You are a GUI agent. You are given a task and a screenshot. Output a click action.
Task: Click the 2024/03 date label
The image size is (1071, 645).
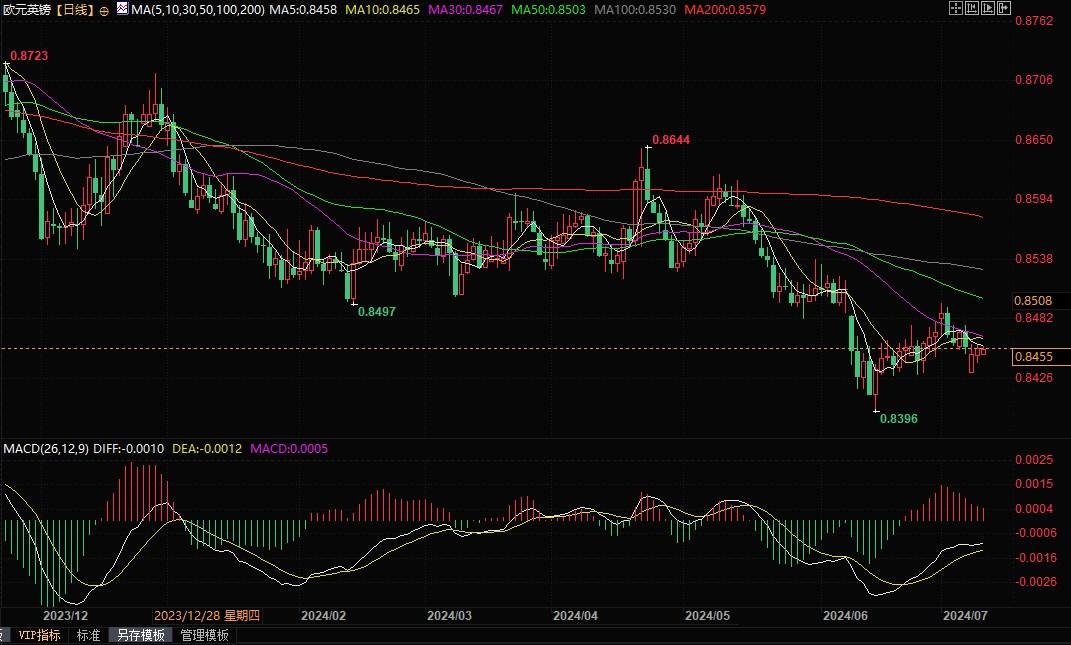tap(449, 616)
